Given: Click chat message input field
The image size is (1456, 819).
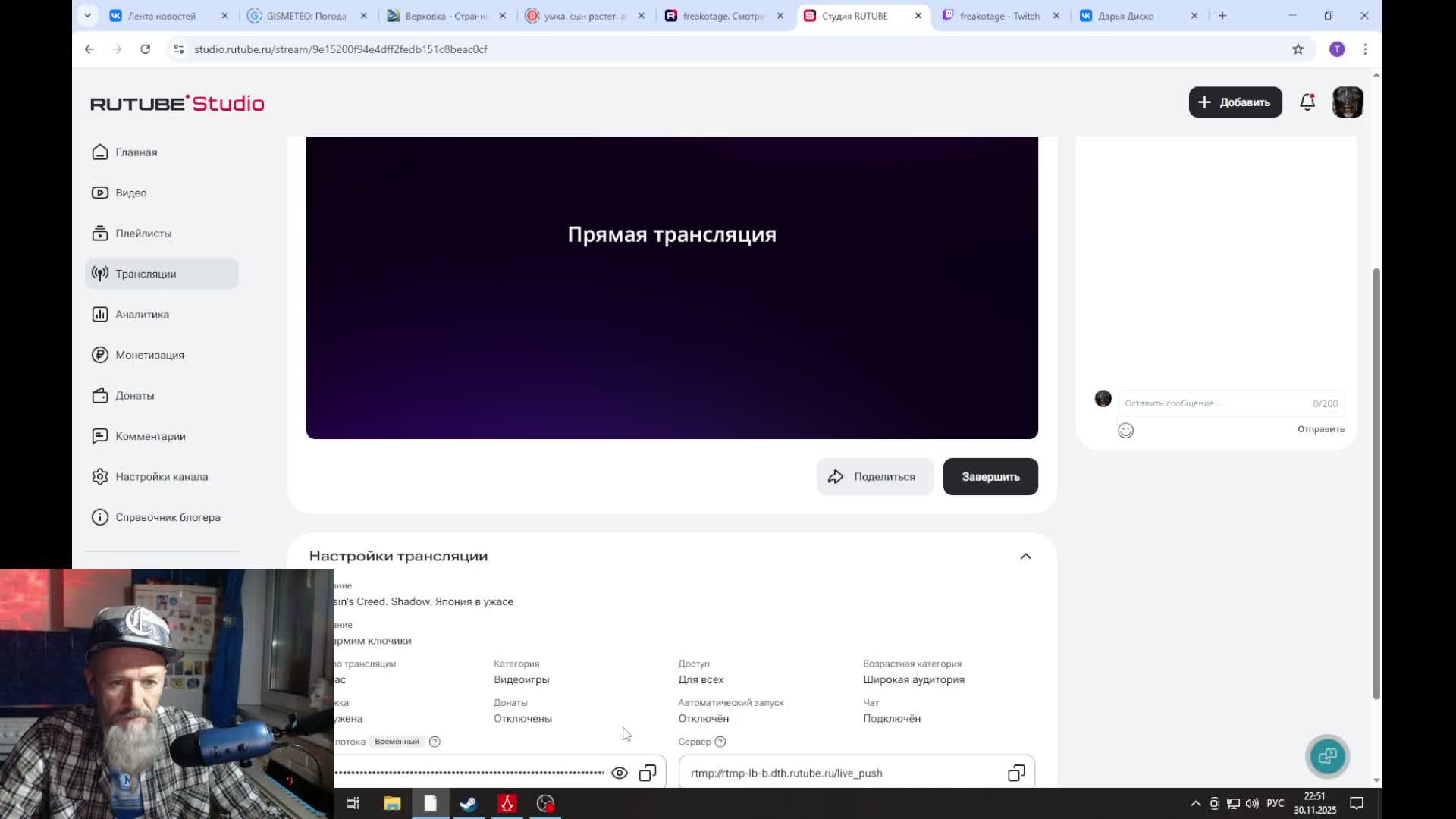Looking at the screenshot, I should pos(1213,403).
